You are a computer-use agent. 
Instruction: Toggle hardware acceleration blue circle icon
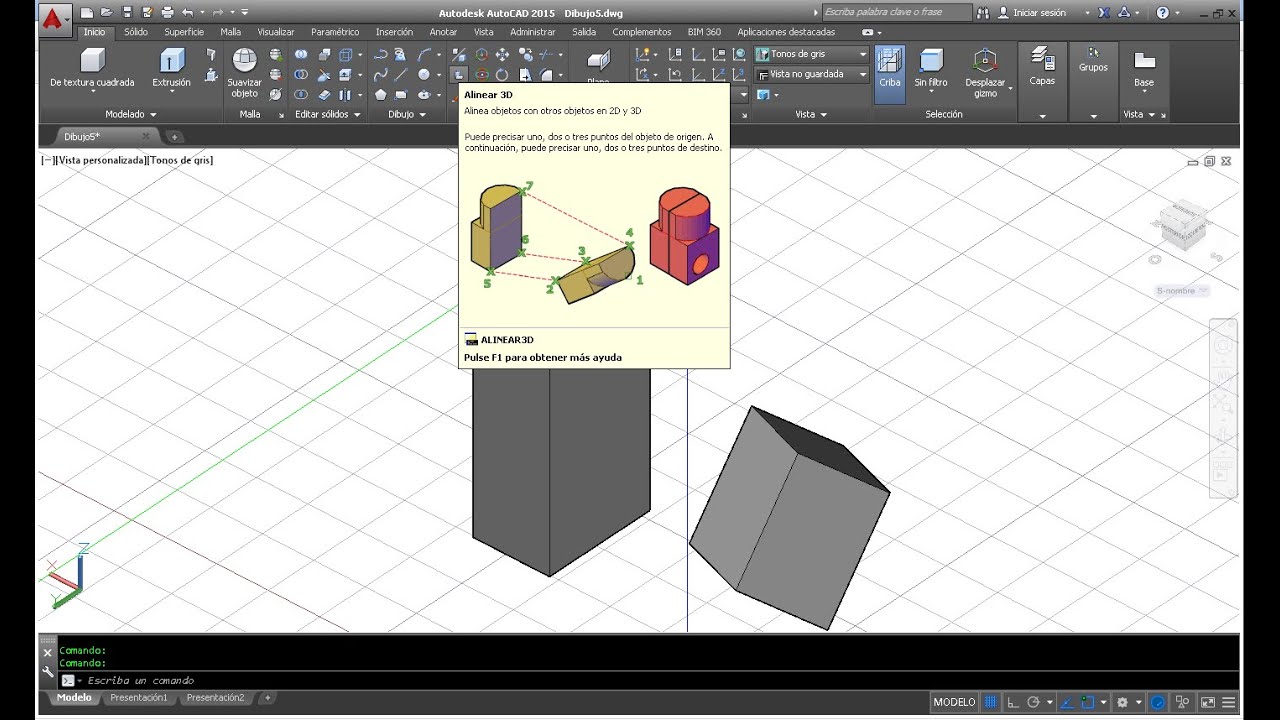coord(1158,702)
